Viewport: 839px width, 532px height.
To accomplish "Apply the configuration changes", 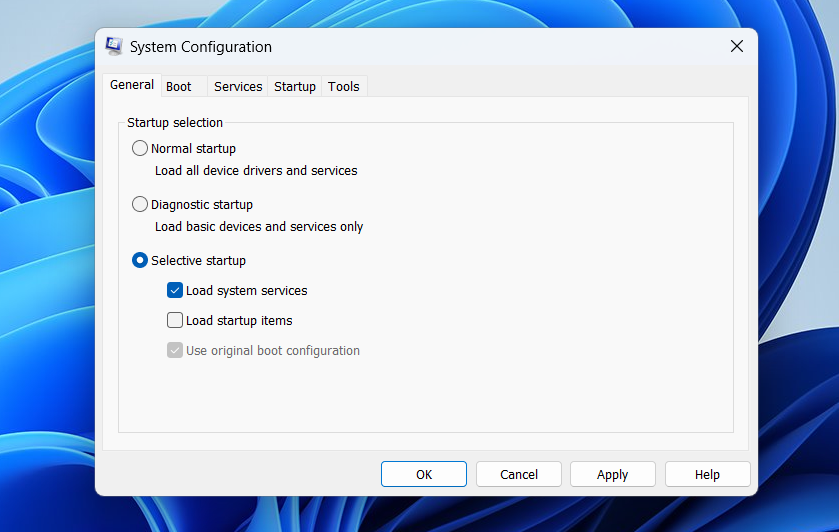I will click(x=613, y=474).
